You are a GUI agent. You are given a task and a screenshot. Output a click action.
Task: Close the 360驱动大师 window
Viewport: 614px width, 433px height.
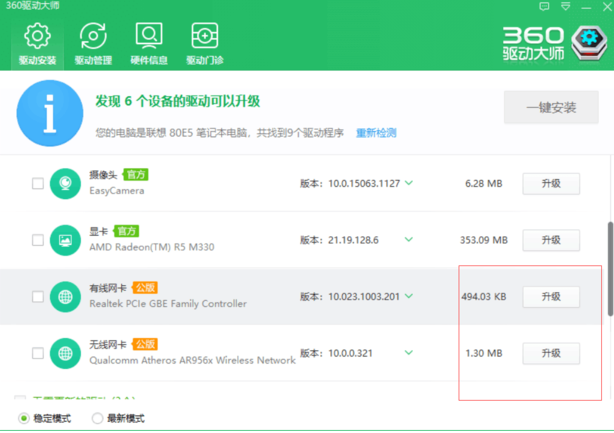607,7
